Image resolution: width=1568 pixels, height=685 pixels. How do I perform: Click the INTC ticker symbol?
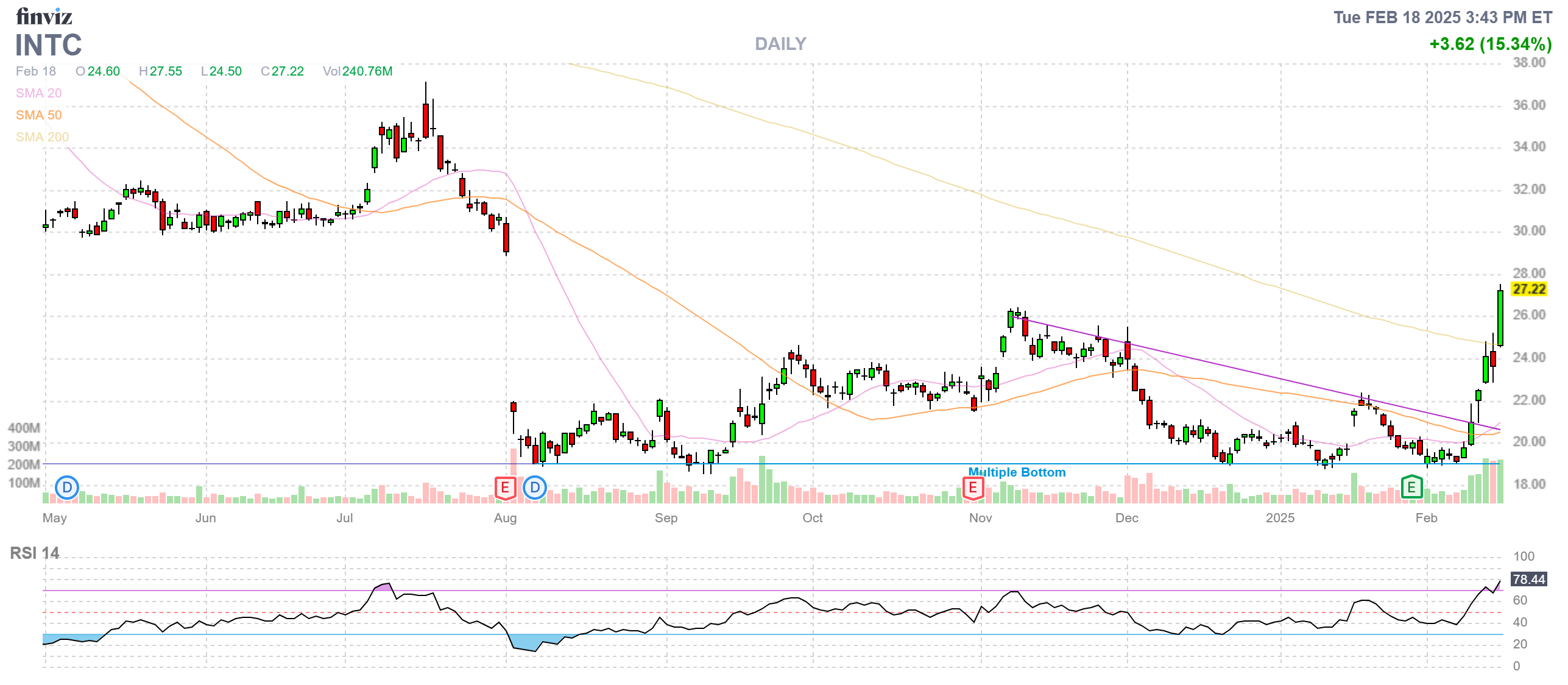point(48,45)
